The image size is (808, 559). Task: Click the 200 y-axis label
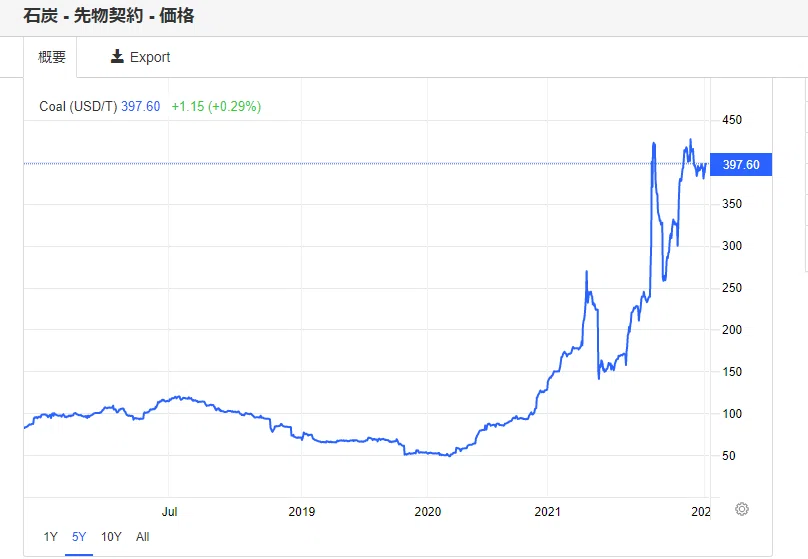732,330
